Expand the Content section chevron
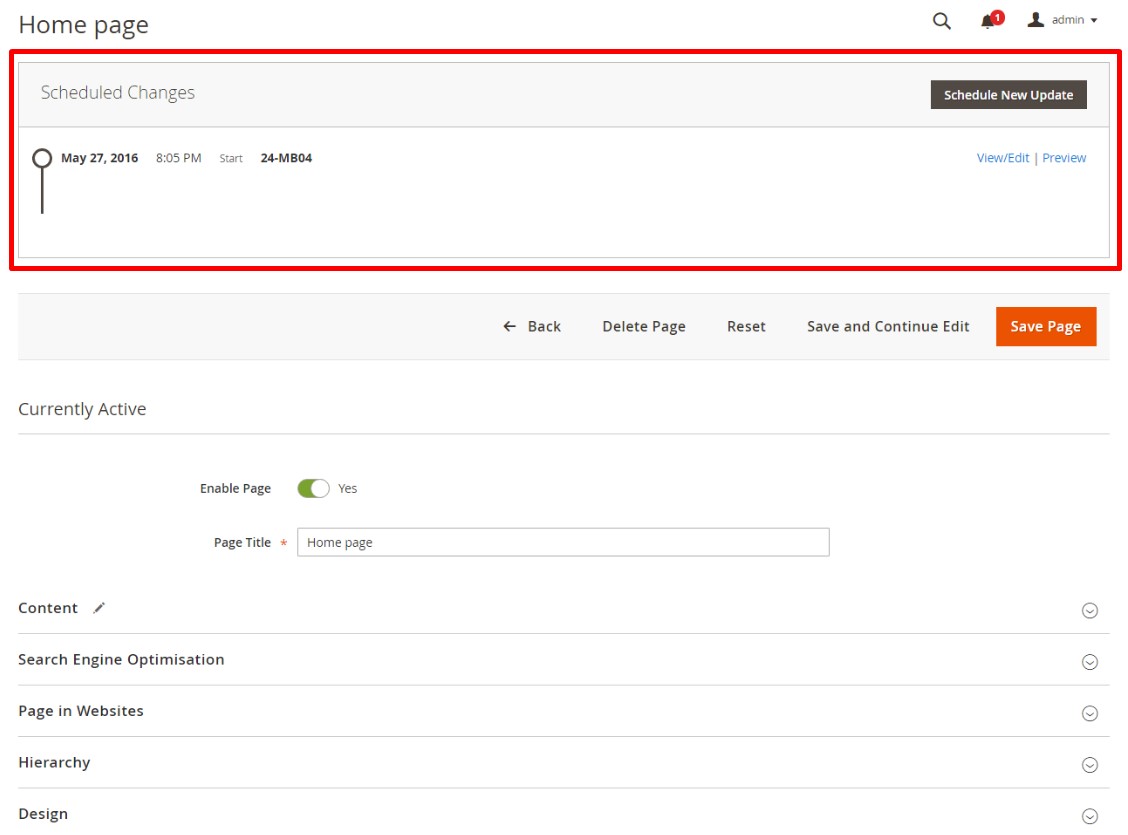1128x835 pixels. click(1090, 610)
